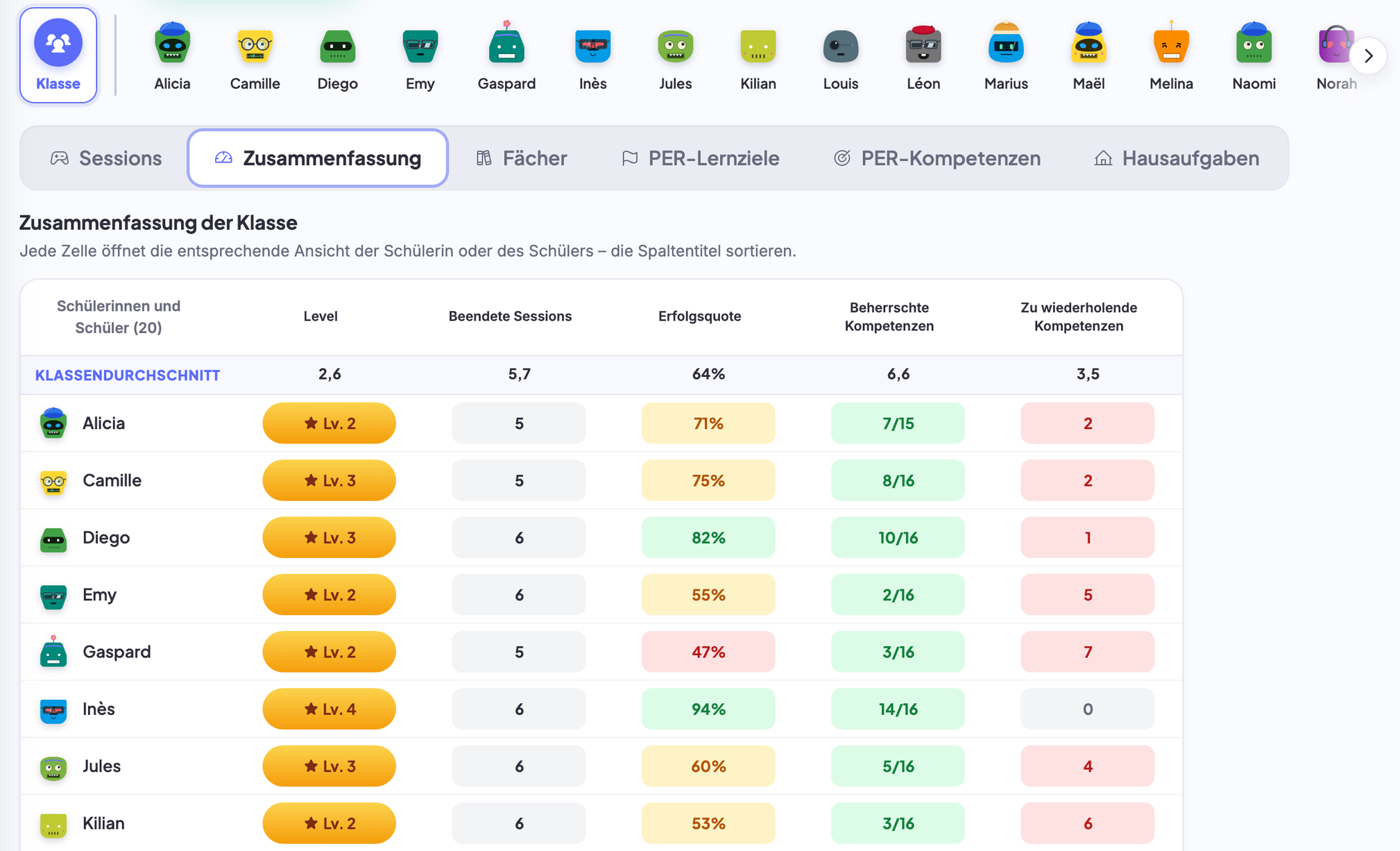This screenshot has height=851, width=1400.
Task: Open Camille's avatar in the student bar
Action: point(255,56)
